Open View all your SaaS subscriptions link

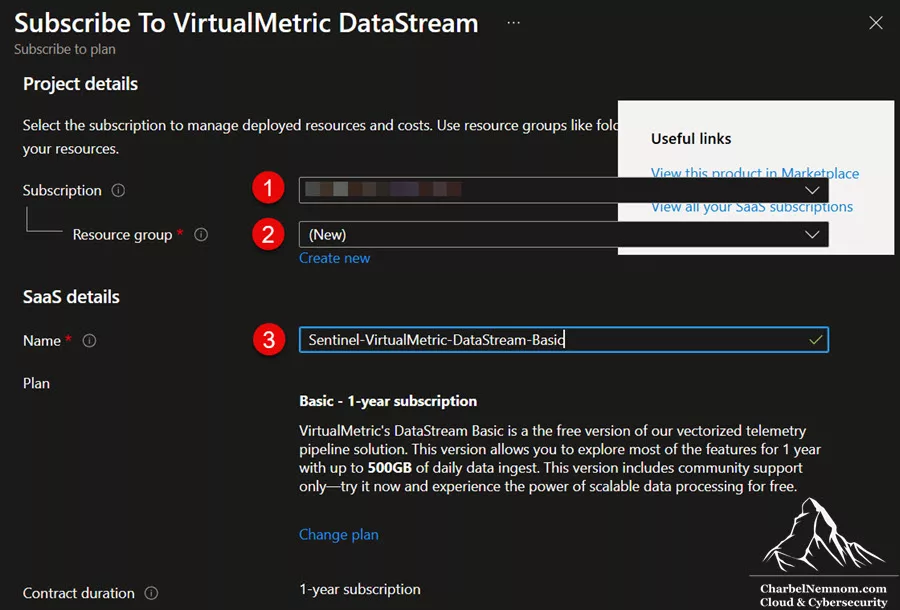[752, 207]
